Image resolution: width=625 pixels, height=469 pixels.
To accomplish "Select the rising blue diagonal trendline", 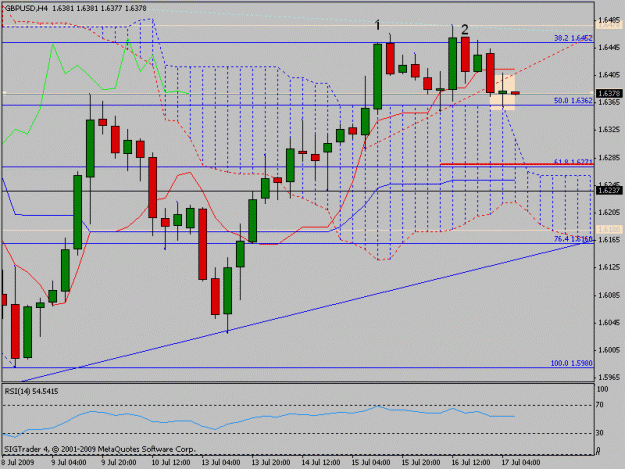I will coord(303,312).
